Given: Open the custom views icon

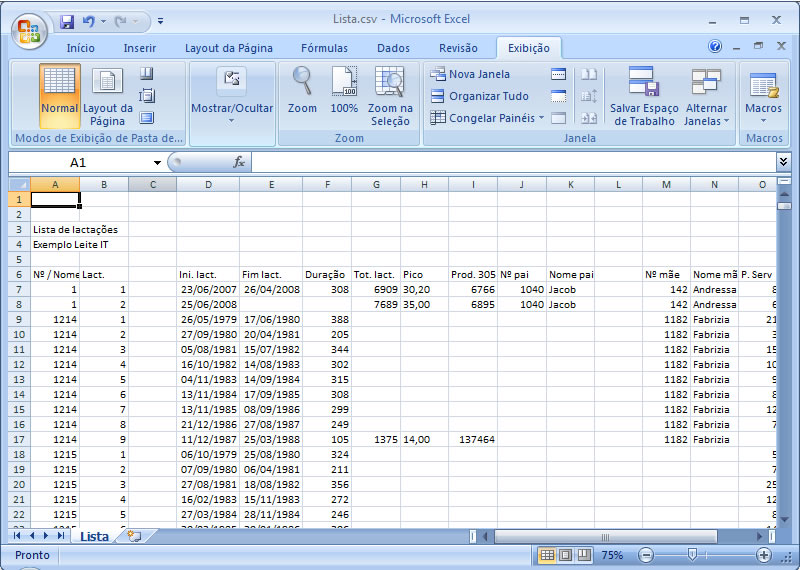Looking at the screenshot, I should [147, 95].
